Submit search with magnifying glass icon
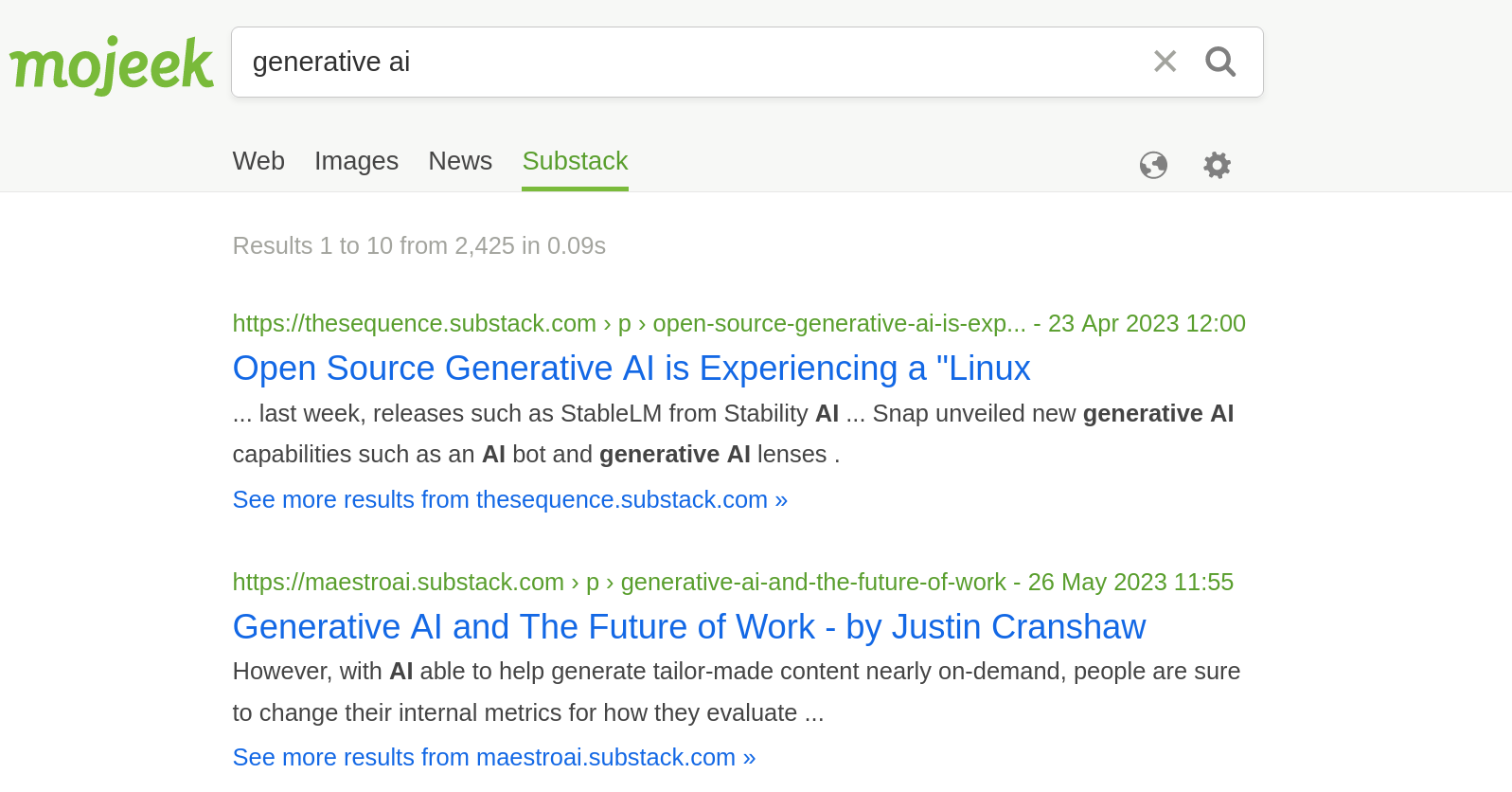The image size is (1512, 792). point(1220,62)
